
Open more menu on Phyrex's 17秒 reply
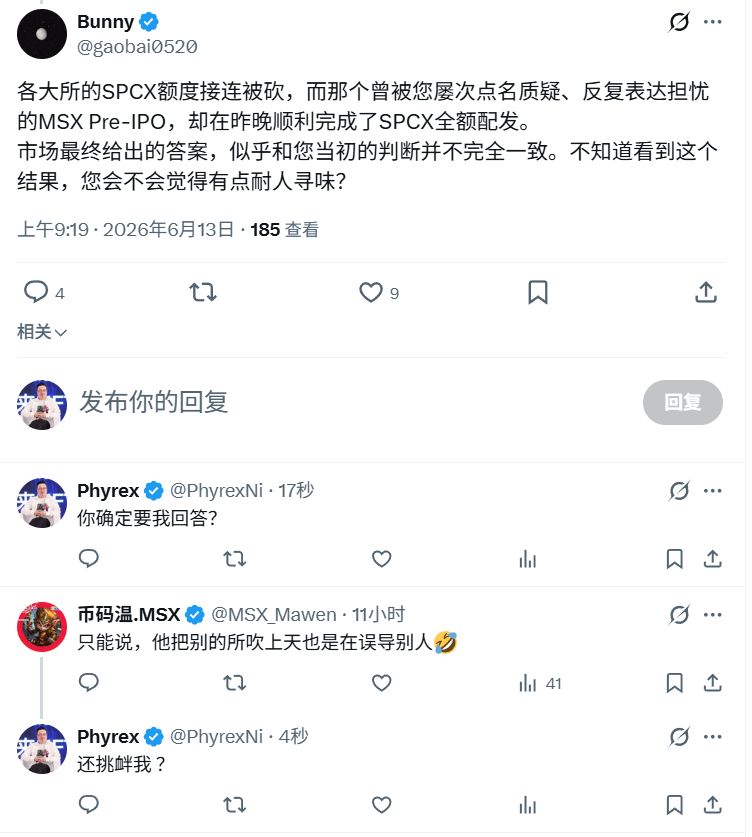pos(713,491)
